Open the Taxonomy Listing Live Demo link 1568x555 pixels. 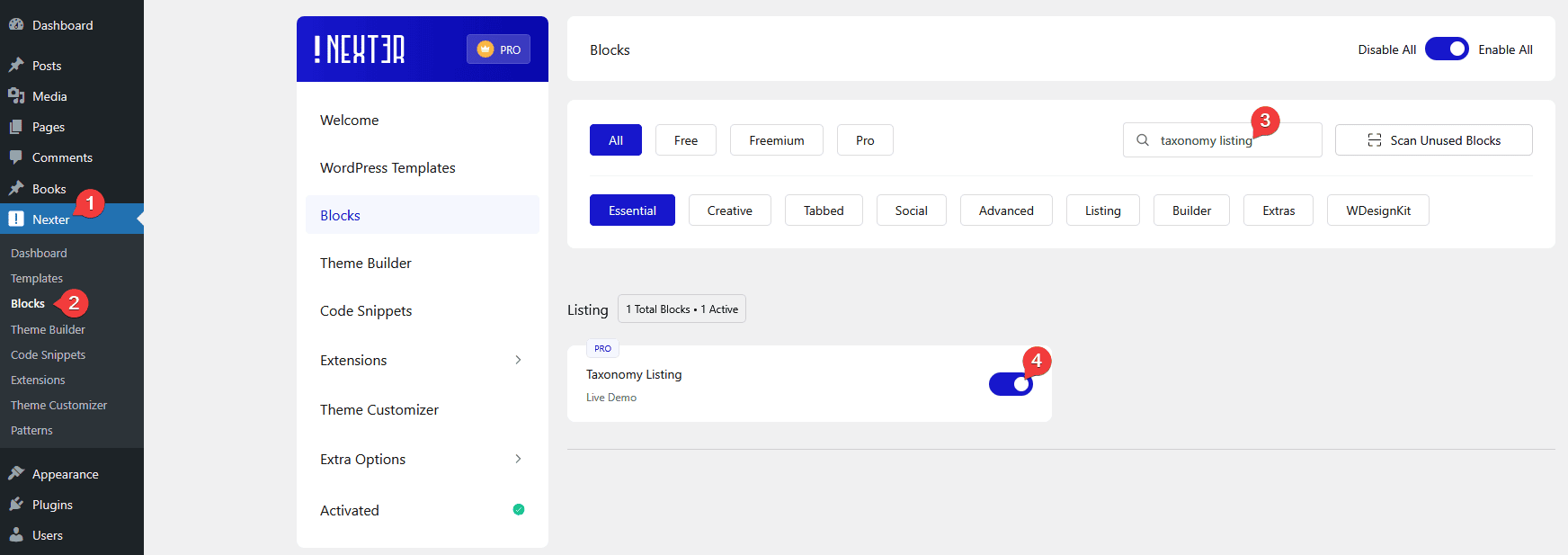tap(611, 398)
